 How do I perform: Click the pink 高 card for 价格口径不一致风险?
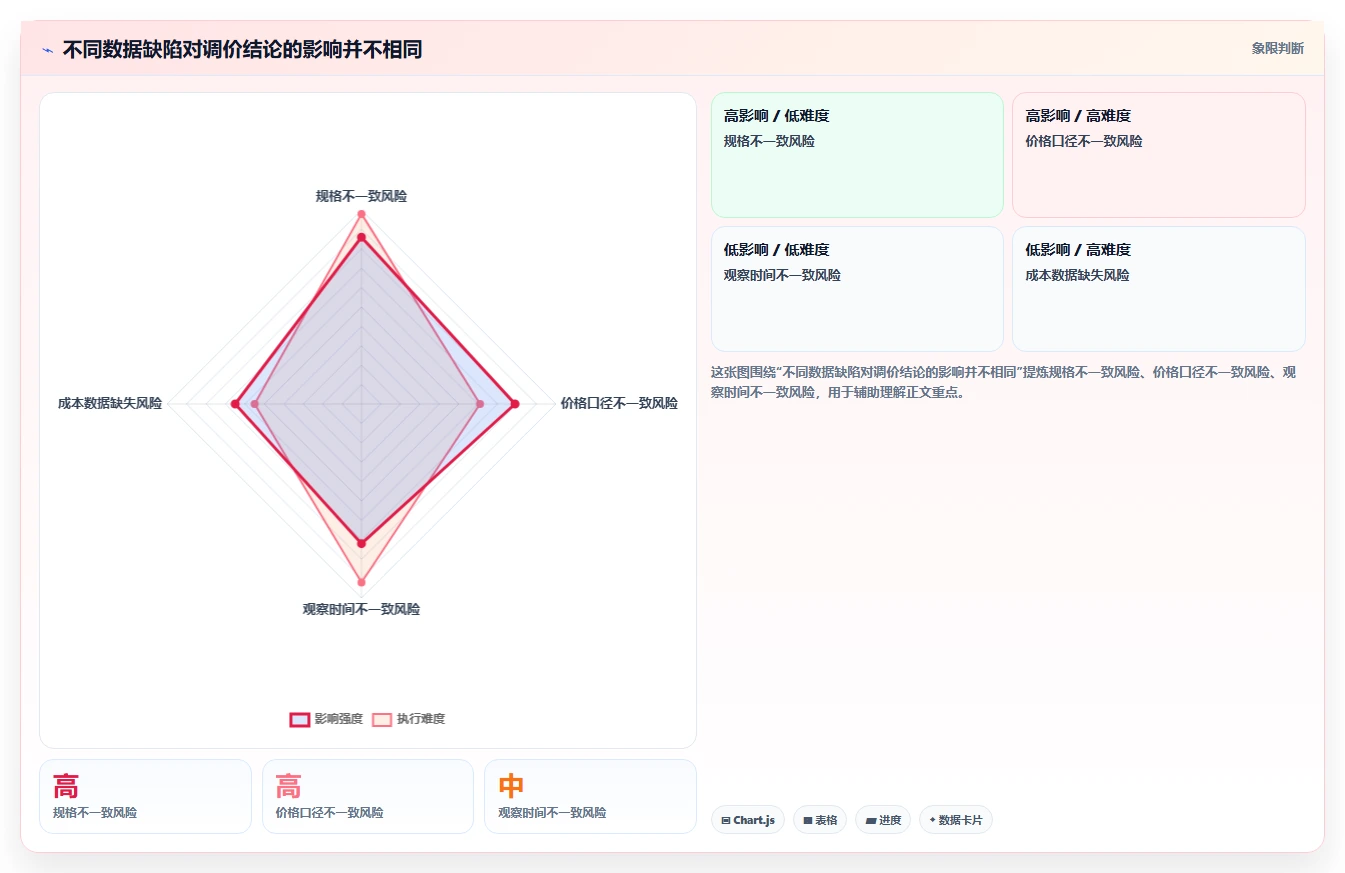368,796
